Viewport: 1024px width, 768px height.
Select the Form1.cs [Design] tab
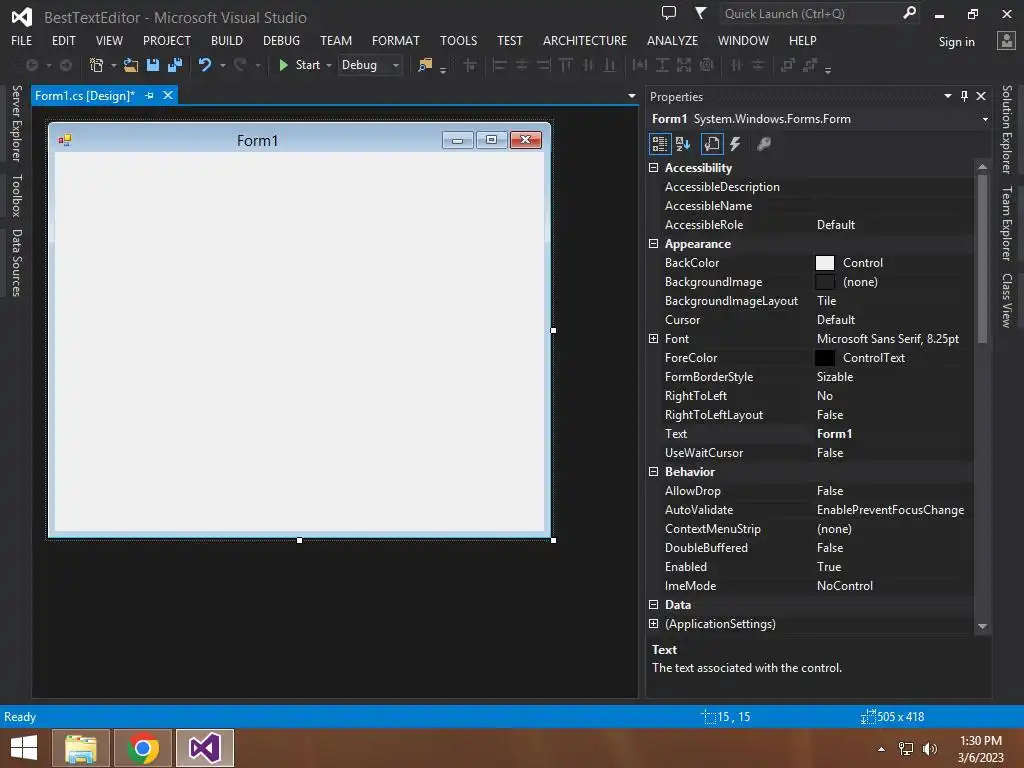(x=85, y=96)
